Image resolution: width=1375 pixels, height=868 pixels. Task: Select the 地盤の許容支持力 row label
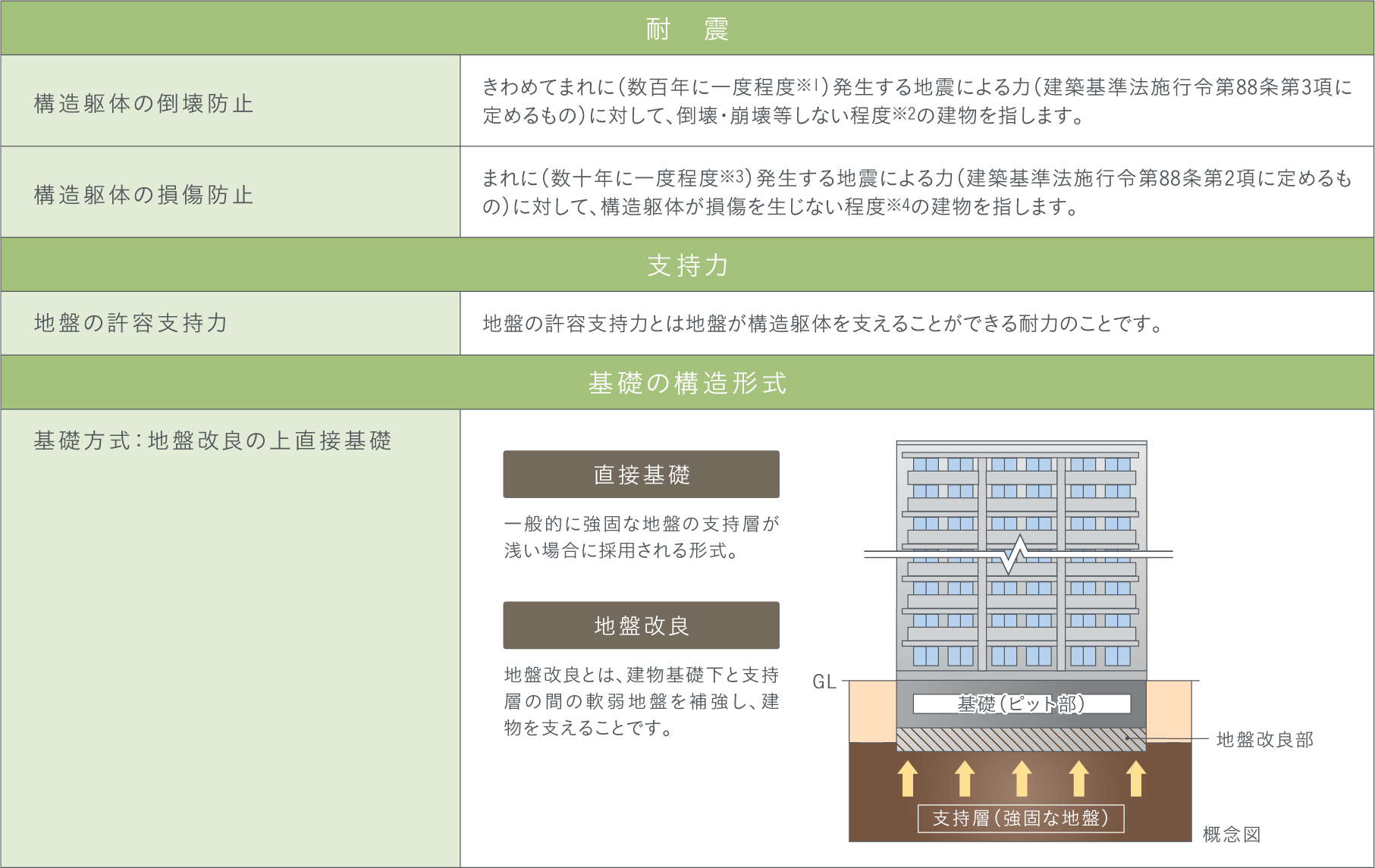[131, 323]
